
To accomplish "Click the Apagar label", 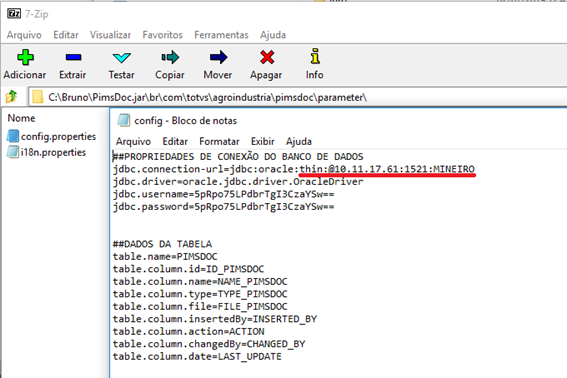I will coord(266,75).
